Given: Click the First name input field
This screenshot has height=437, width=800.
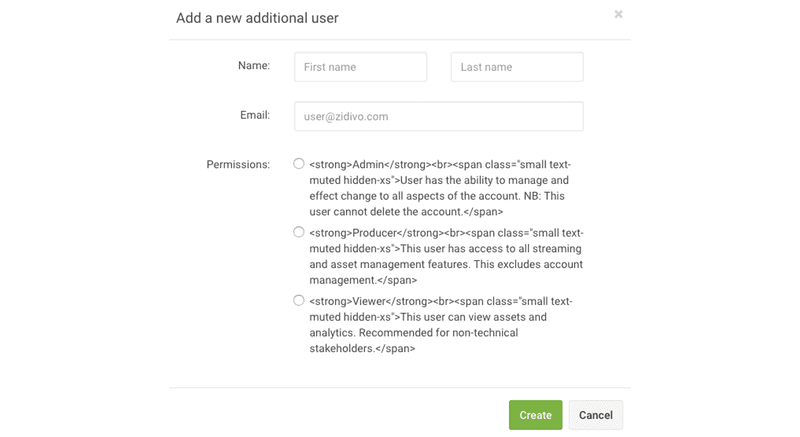Looking at the screenshot, I should 360,67.
